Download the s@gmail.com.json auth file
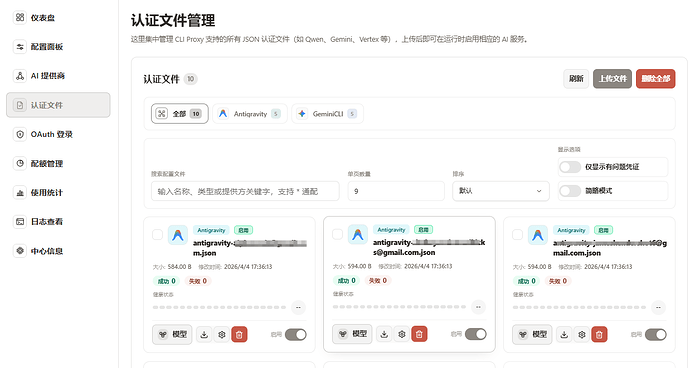690x368 pixels. coord(384,334)
